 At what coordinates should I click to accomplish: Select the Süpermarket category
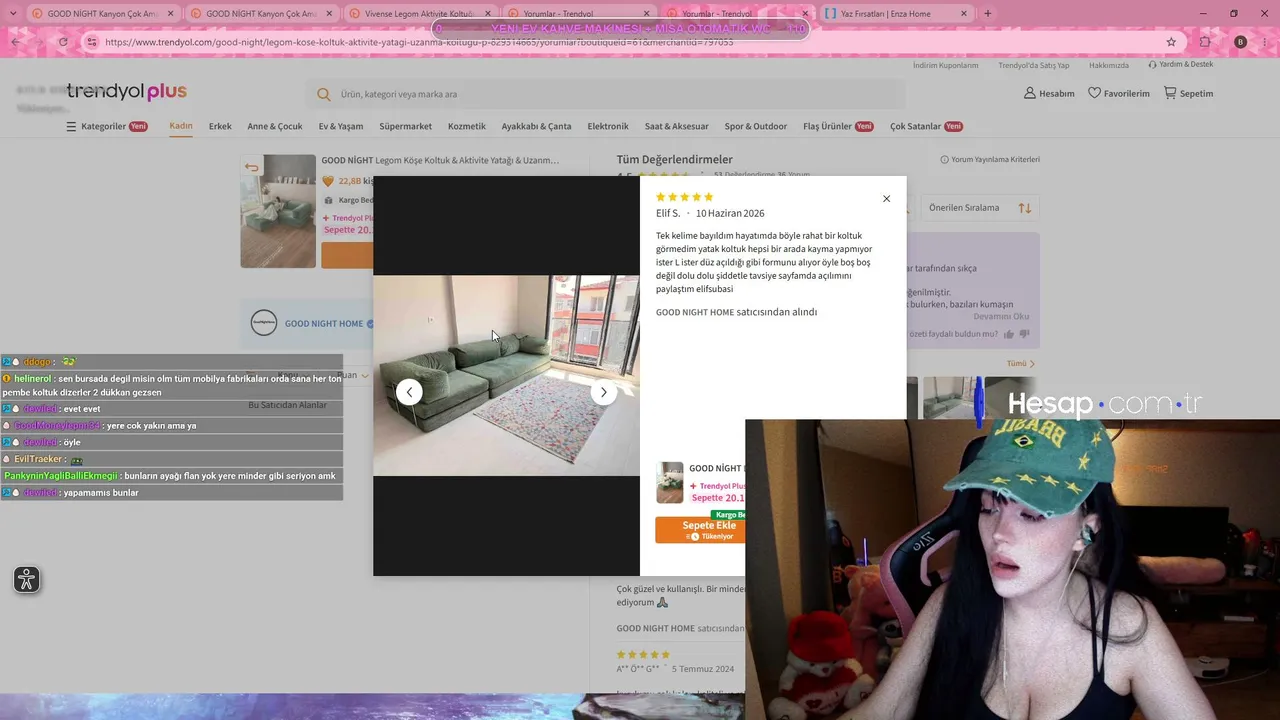[x=406, y=126]
